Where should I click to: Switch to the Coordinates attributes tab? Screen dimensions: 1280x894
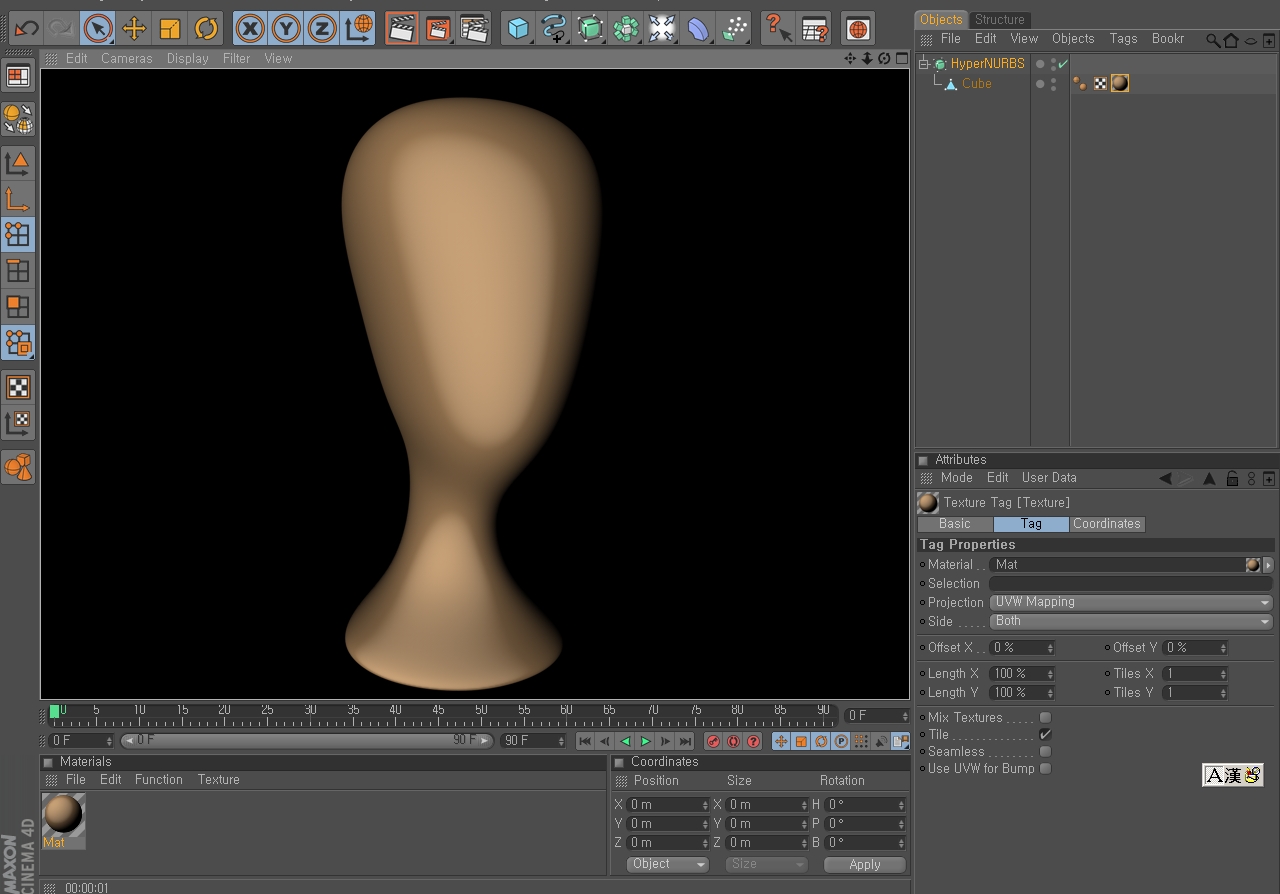tap(1107, 524)
